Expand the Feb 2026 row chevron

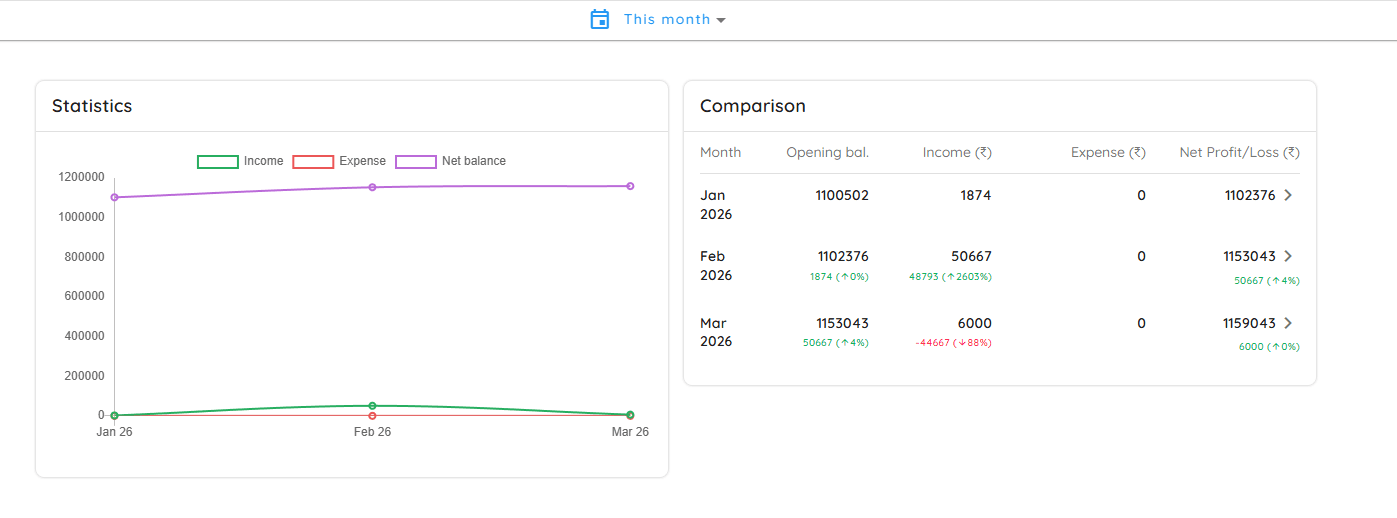point(1288,256)
